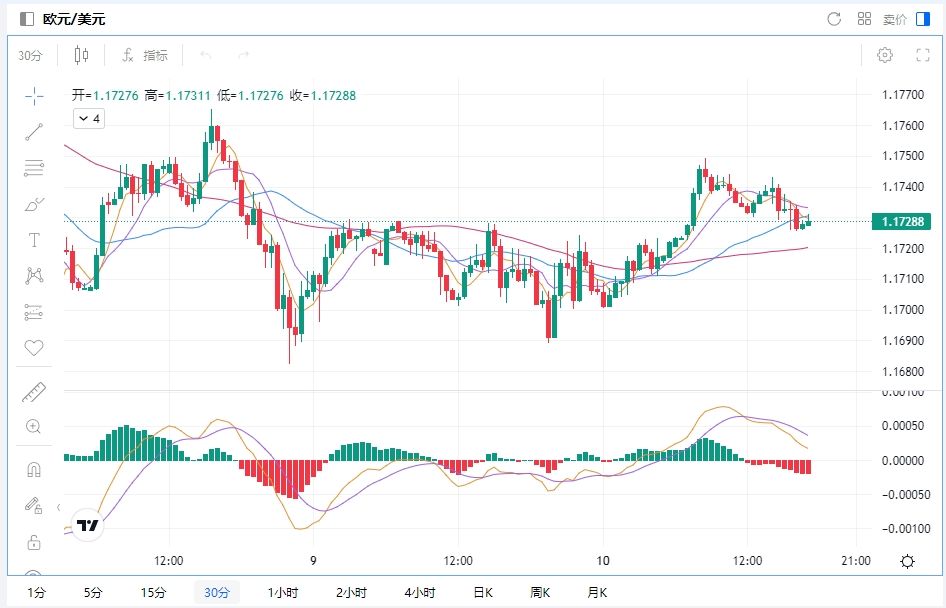Image resolution: width=946 pixels, height=608 pixels.
Task: Toggle the magnet snap mode
Action: pyautogui.click(x=34, y=470)
